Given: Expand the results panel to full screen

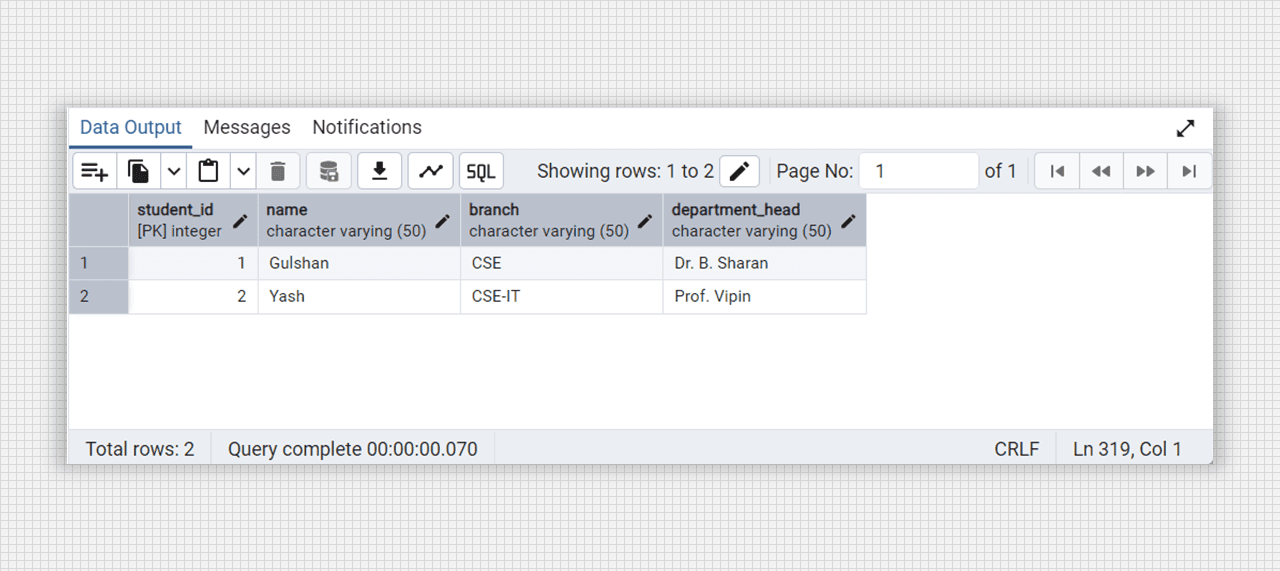Looking at the screenshot, I should tap(1185, 128).
